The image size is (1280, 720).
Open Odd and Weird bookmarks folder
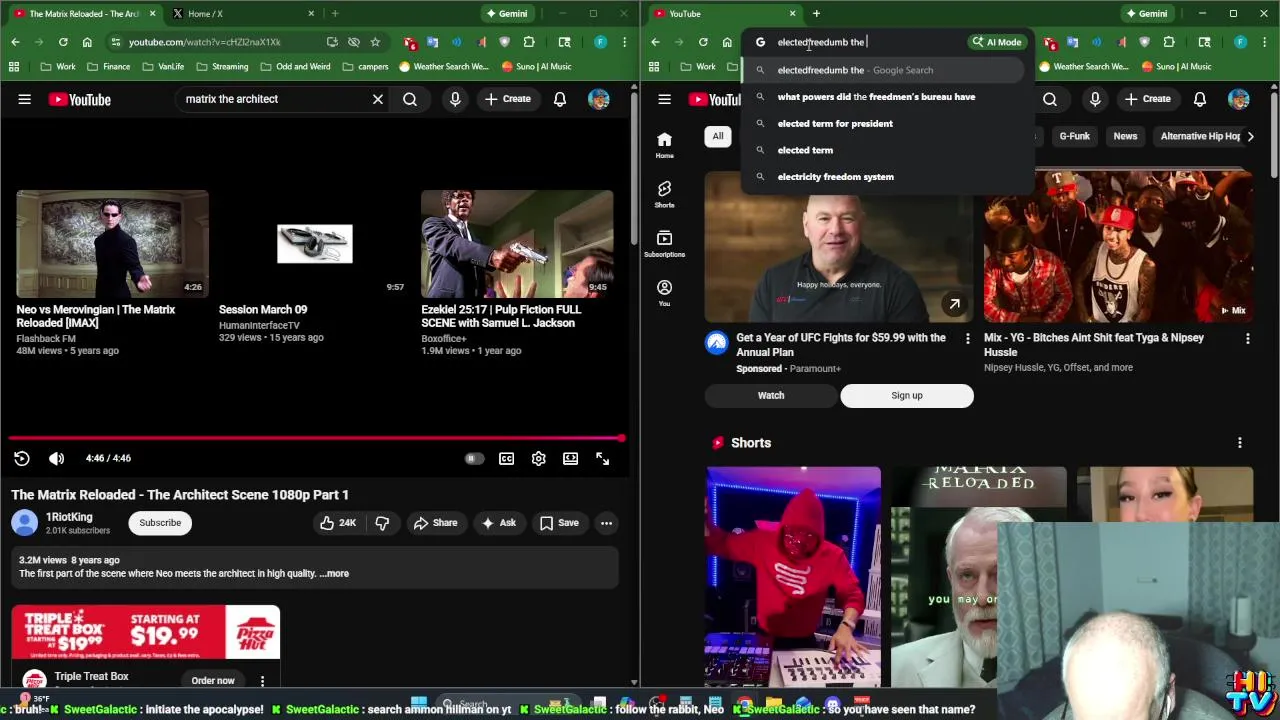click(x=294, y=67)
